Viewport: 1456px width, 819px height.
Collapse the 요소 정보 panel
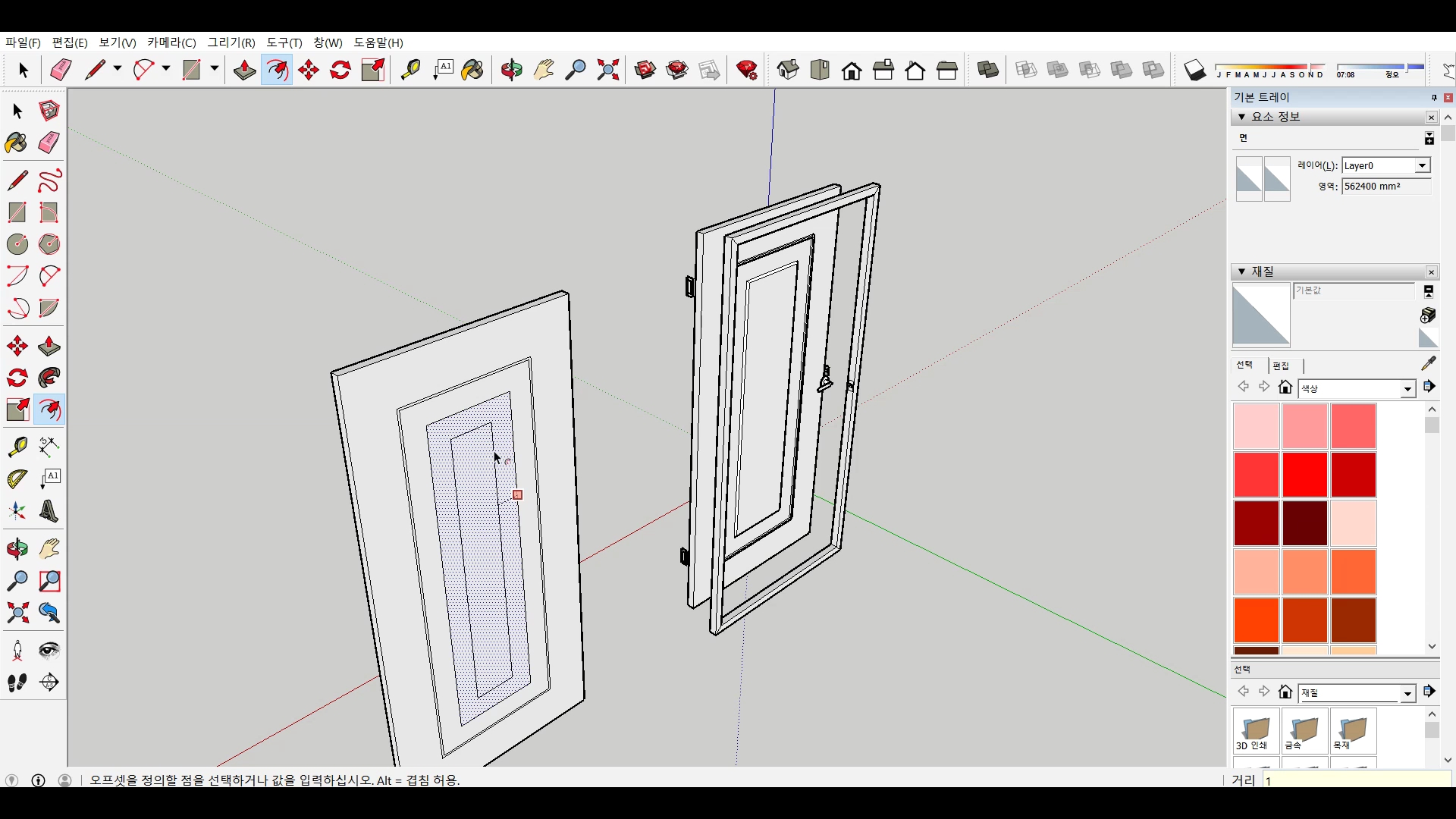click(x=1241, y=117)
